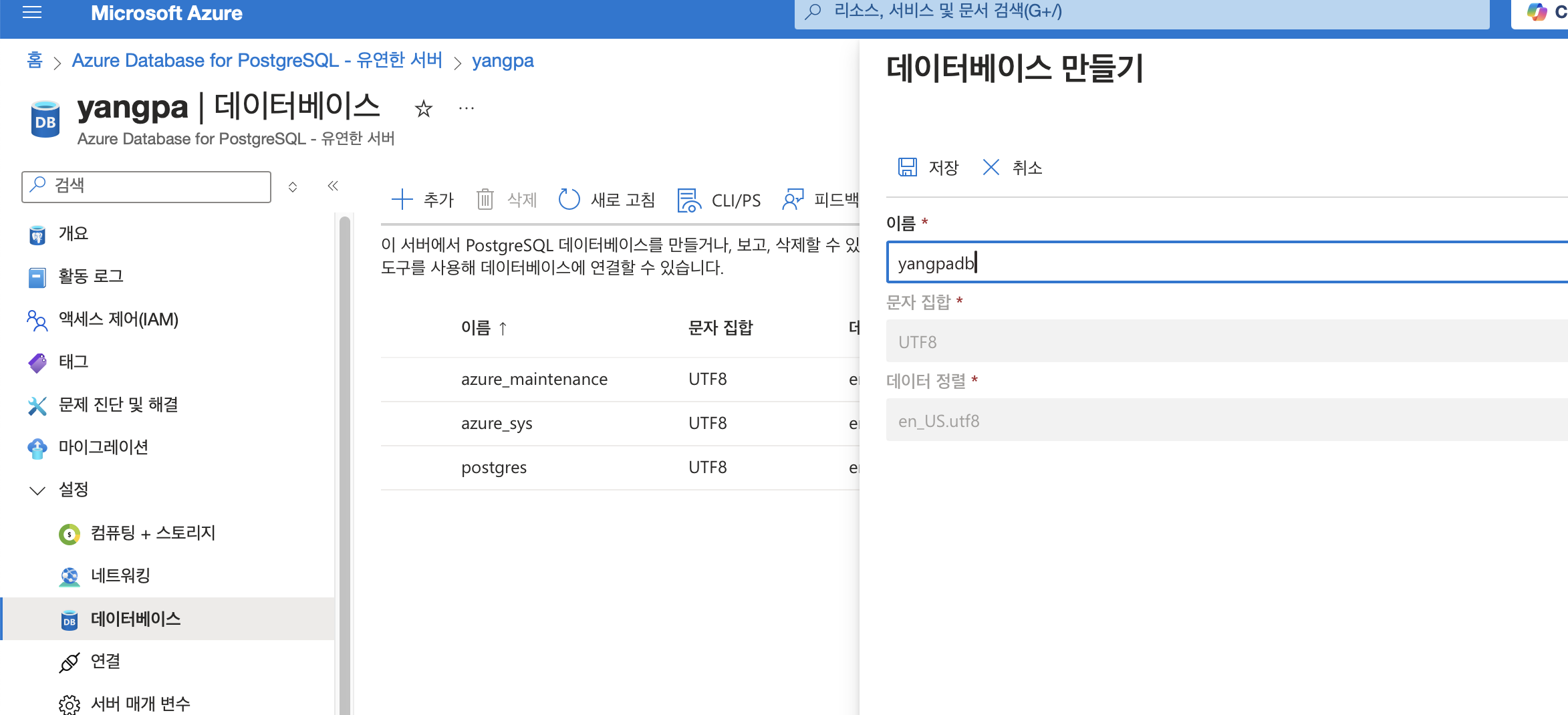The height and width of the screenshot is (715, 1568).
Task: Click the 서버 매개 변수 gear icon
Action: (x=70, y=705)
